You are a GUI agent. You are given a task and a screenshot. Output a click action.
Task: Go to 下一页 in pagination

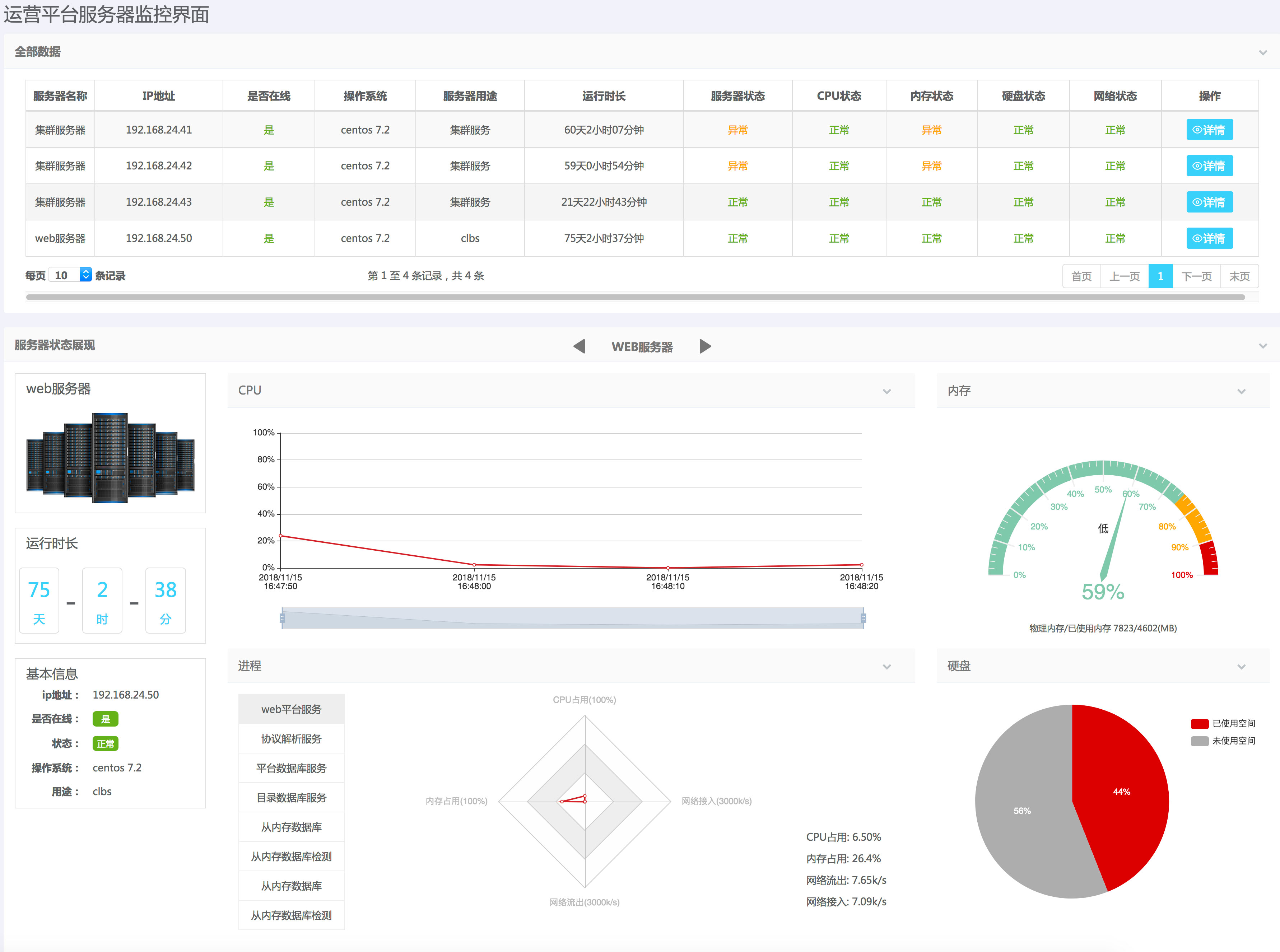point(1196,276)
